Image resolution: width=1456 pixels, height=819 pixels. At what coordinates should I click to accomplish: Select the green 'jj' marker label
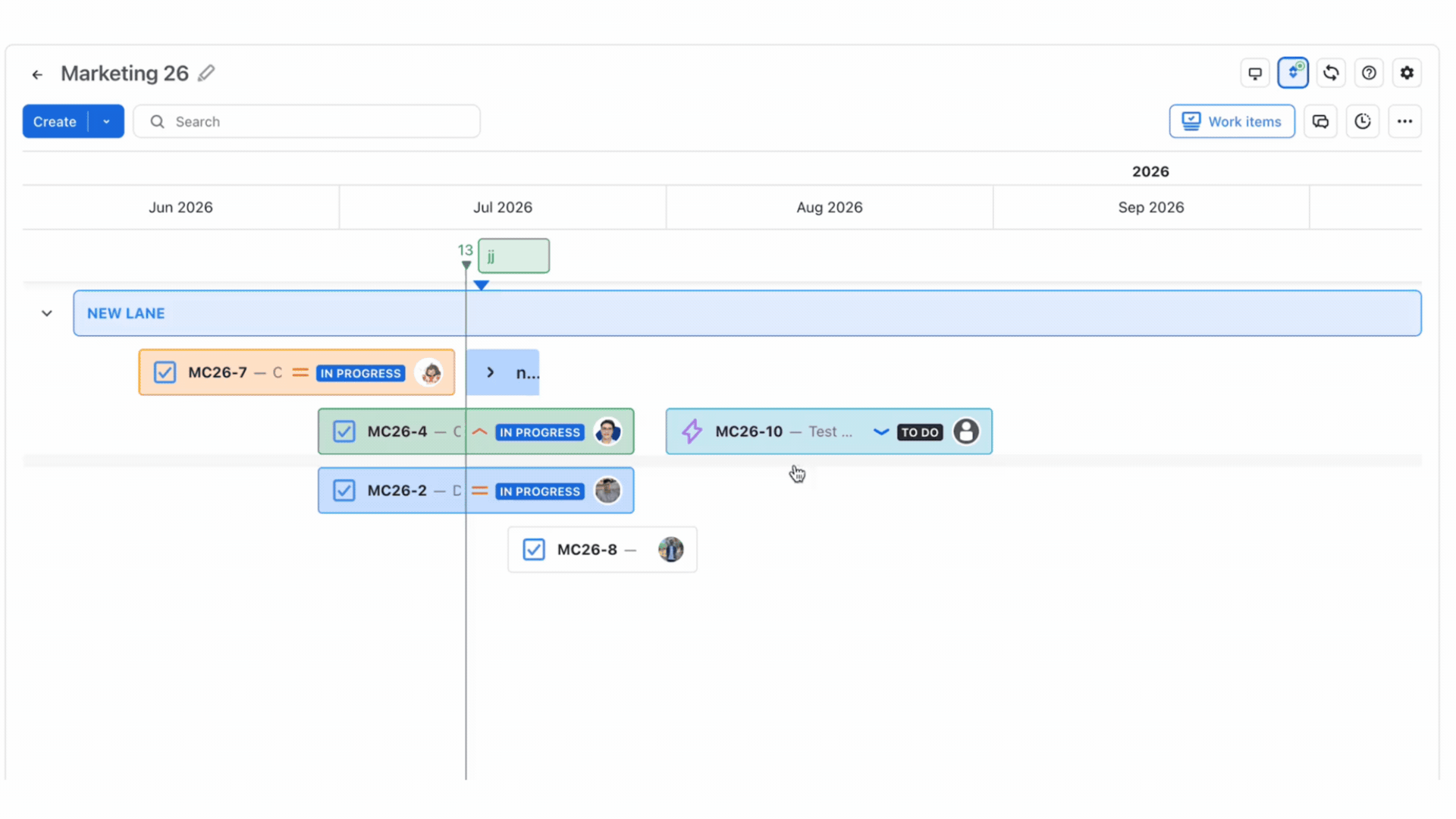(513, 256)
